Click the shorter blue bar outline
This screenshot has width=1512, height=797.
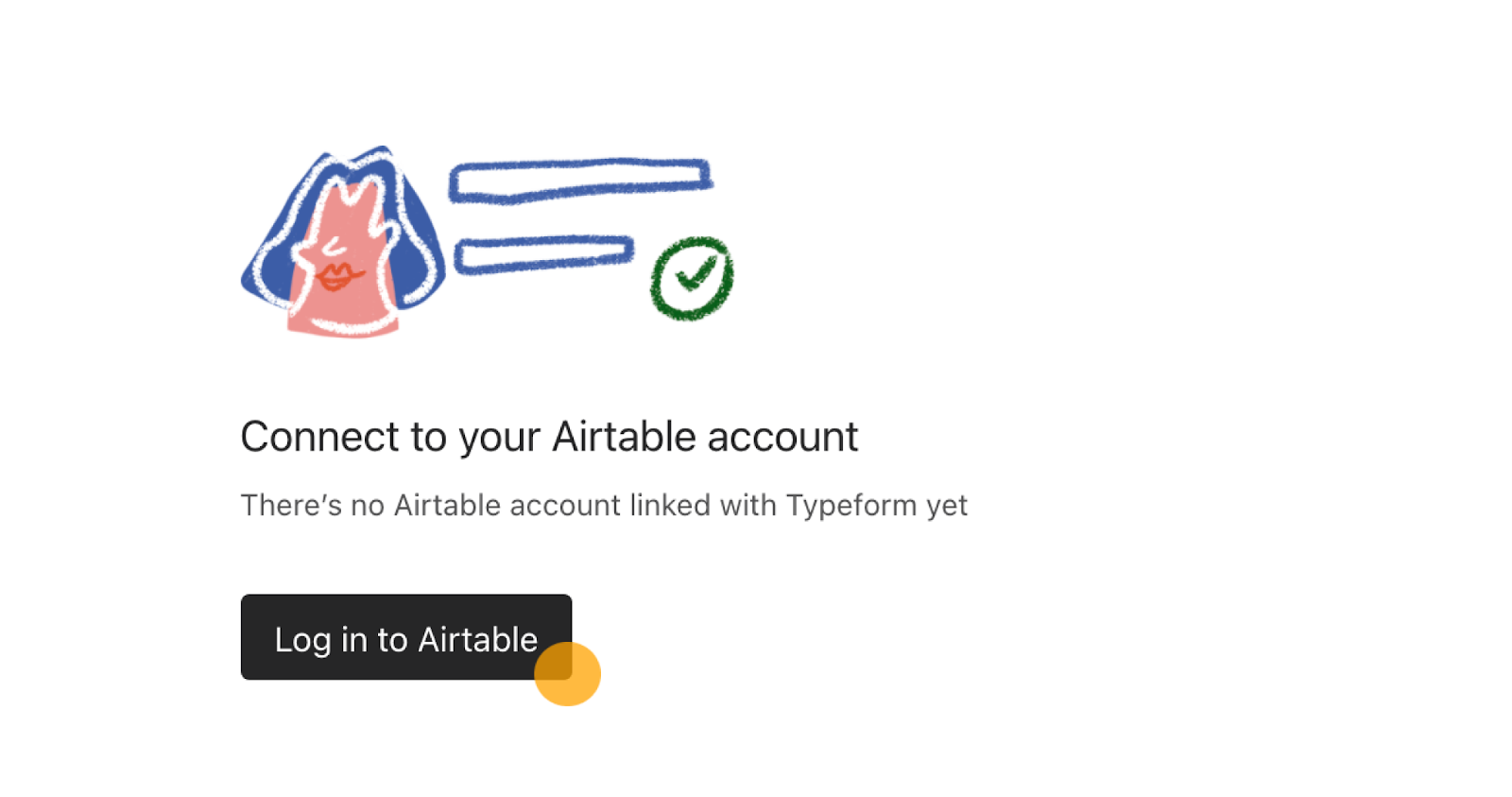tap(543, 254)
